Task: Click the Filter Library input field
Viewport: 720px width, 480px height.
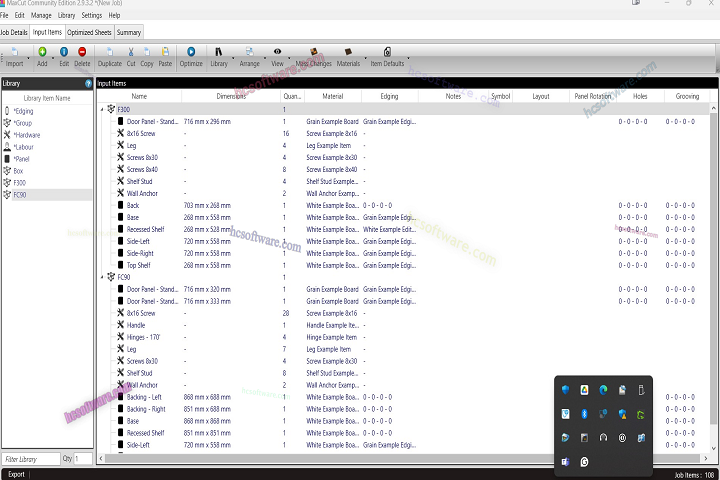Action: tap(31, 458)
